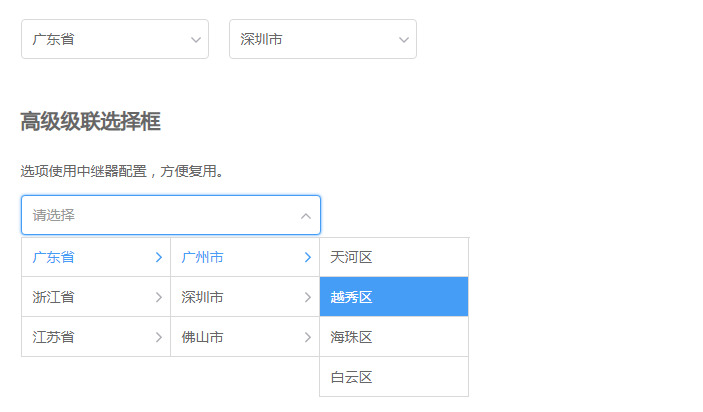Choose 天河区 from district list

pos(394,257)
